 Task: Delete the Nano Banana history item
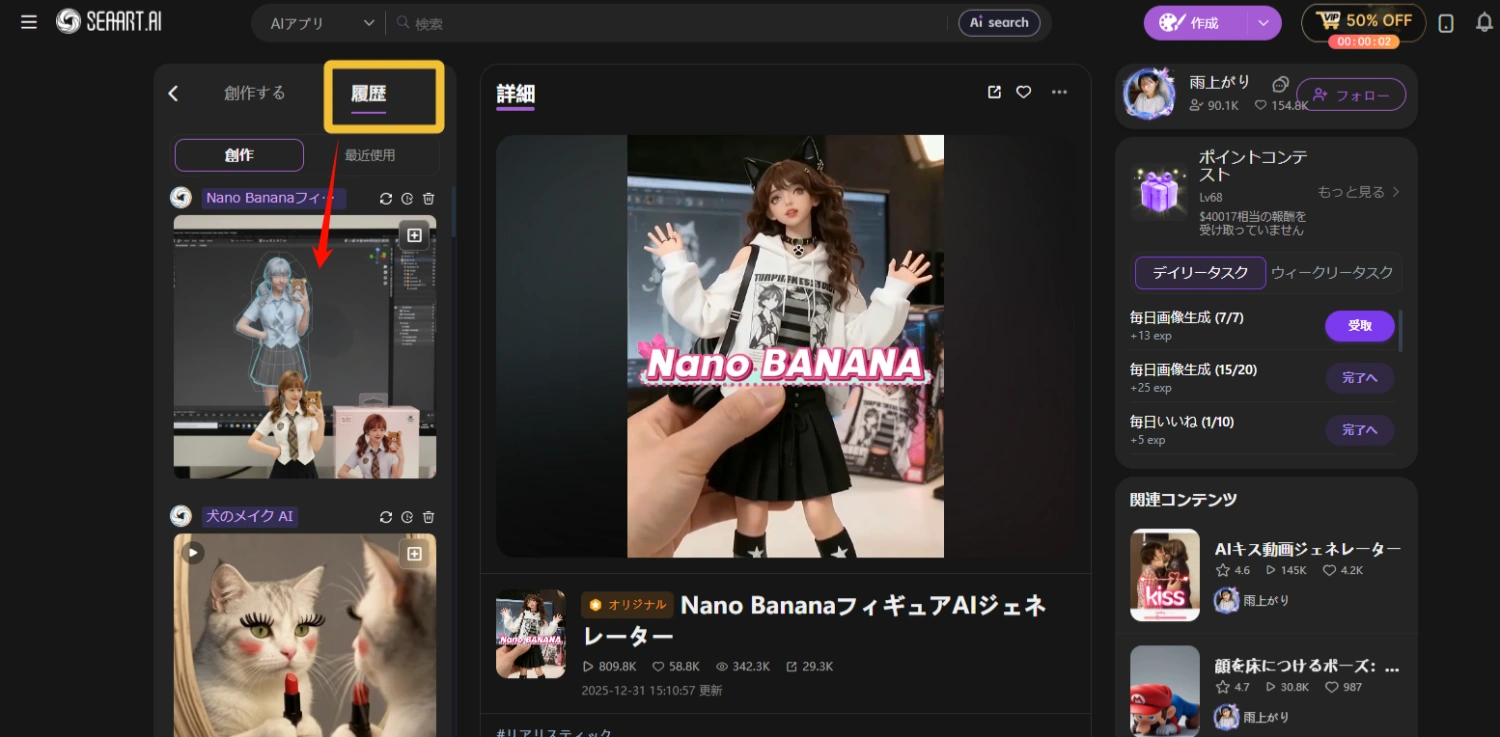428,198
